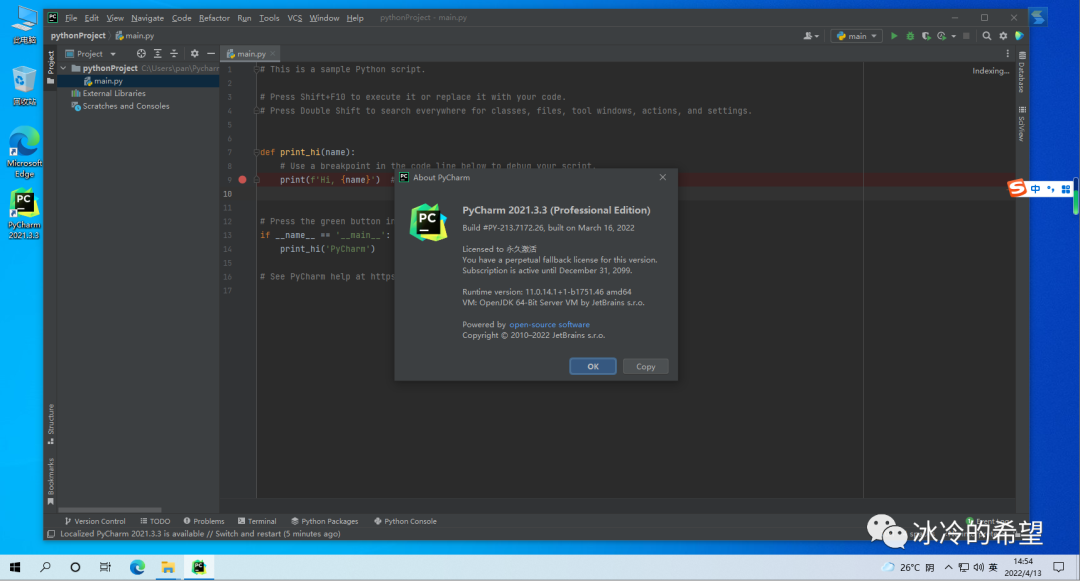Open dropdown arrow beside profile run icon
The width and height of the screenshot is (1080, 581).
(953, 36)
